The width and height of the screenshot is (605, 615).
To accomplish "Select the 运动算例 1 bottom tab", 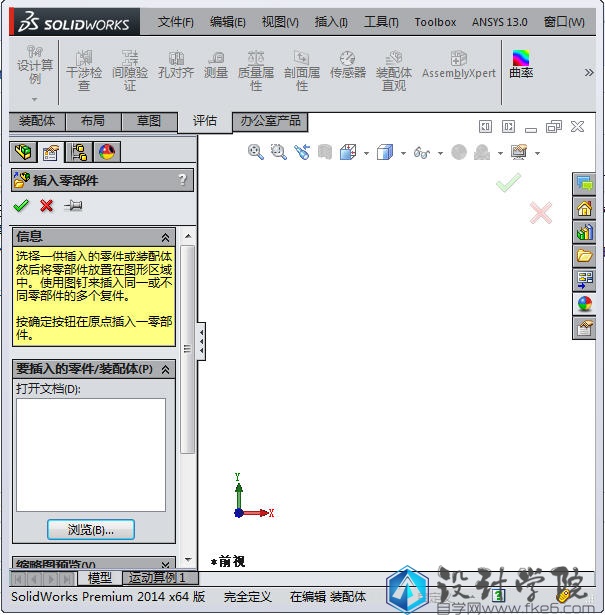I will pyautogui.click(x=157, y=578).
